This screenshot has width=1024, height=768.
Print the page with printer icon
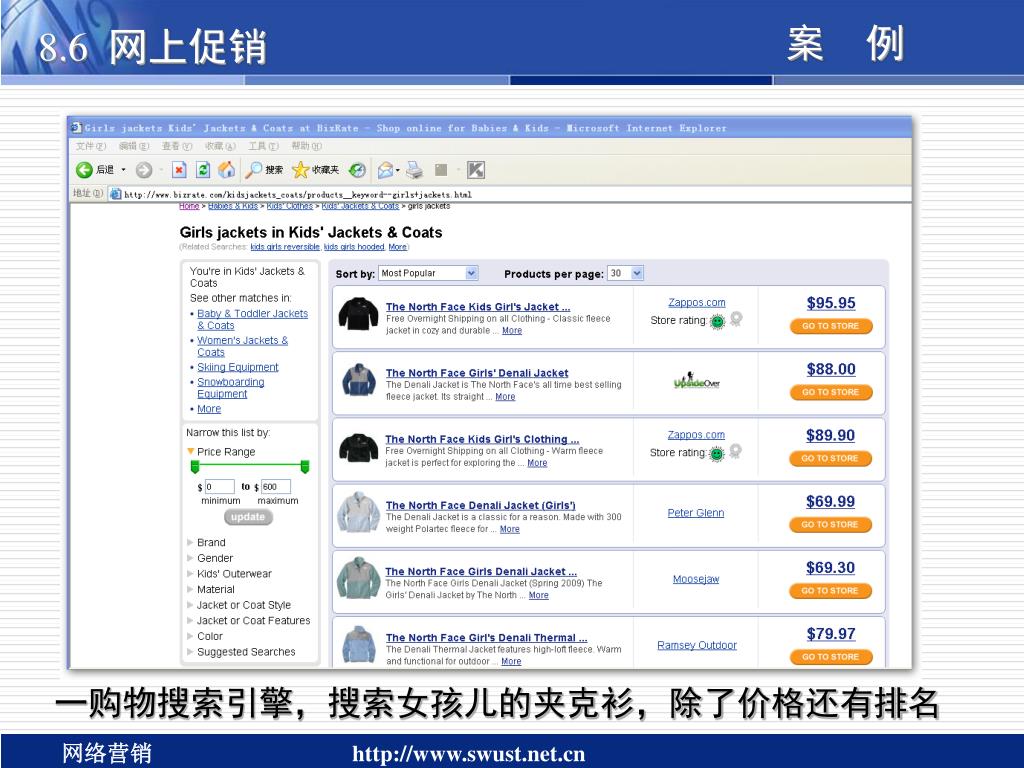414,170
